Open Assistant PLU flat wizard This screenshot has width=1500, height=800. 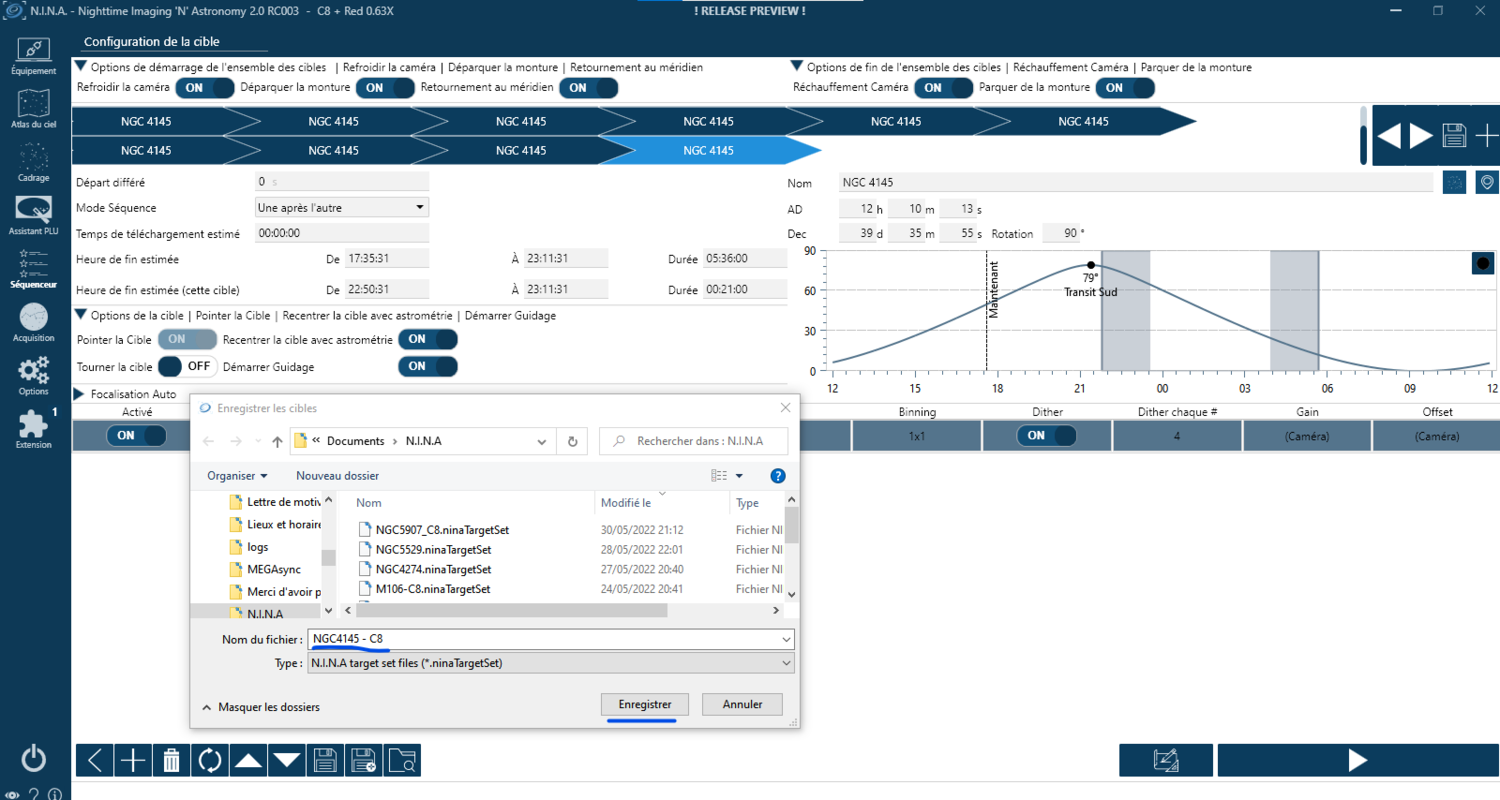tap(34, 215)
